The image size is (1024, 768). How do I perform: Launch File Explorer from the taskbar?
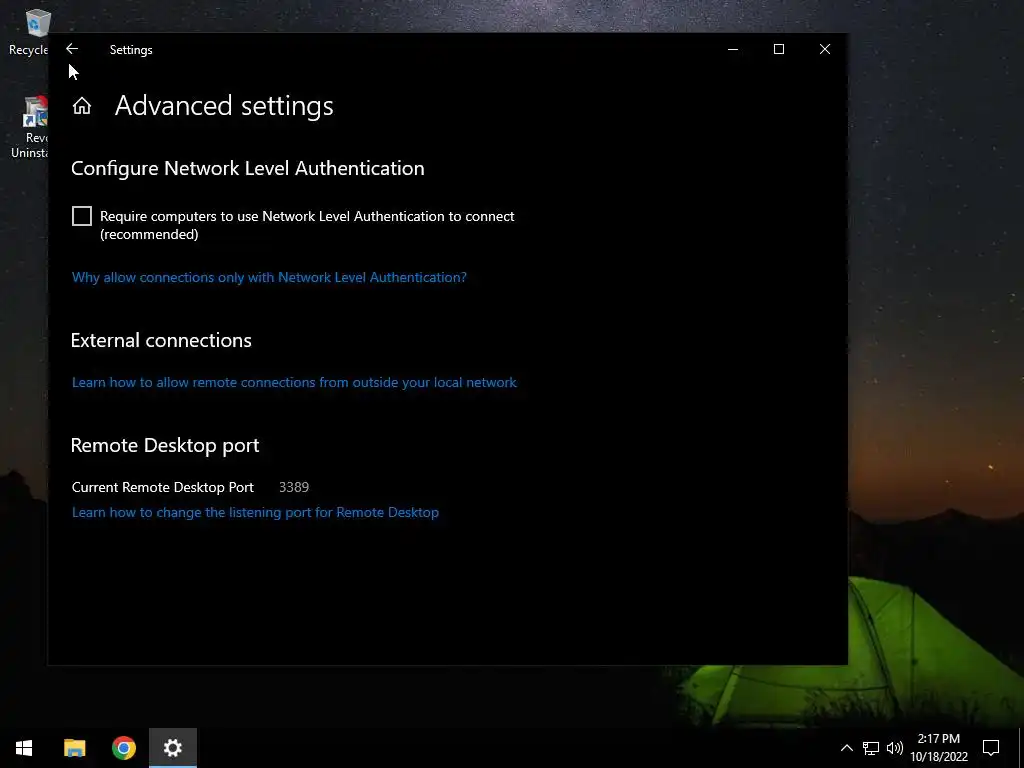(x=74, y=748)
